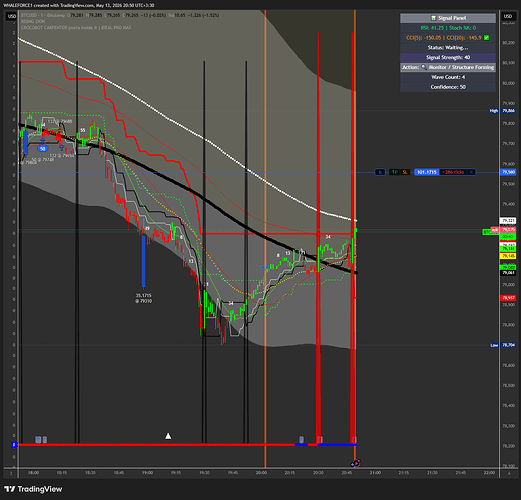The width and height of the screenshot is (521, 500).
Task: Click the rocket icon on time axis
Action: [356, 463]
